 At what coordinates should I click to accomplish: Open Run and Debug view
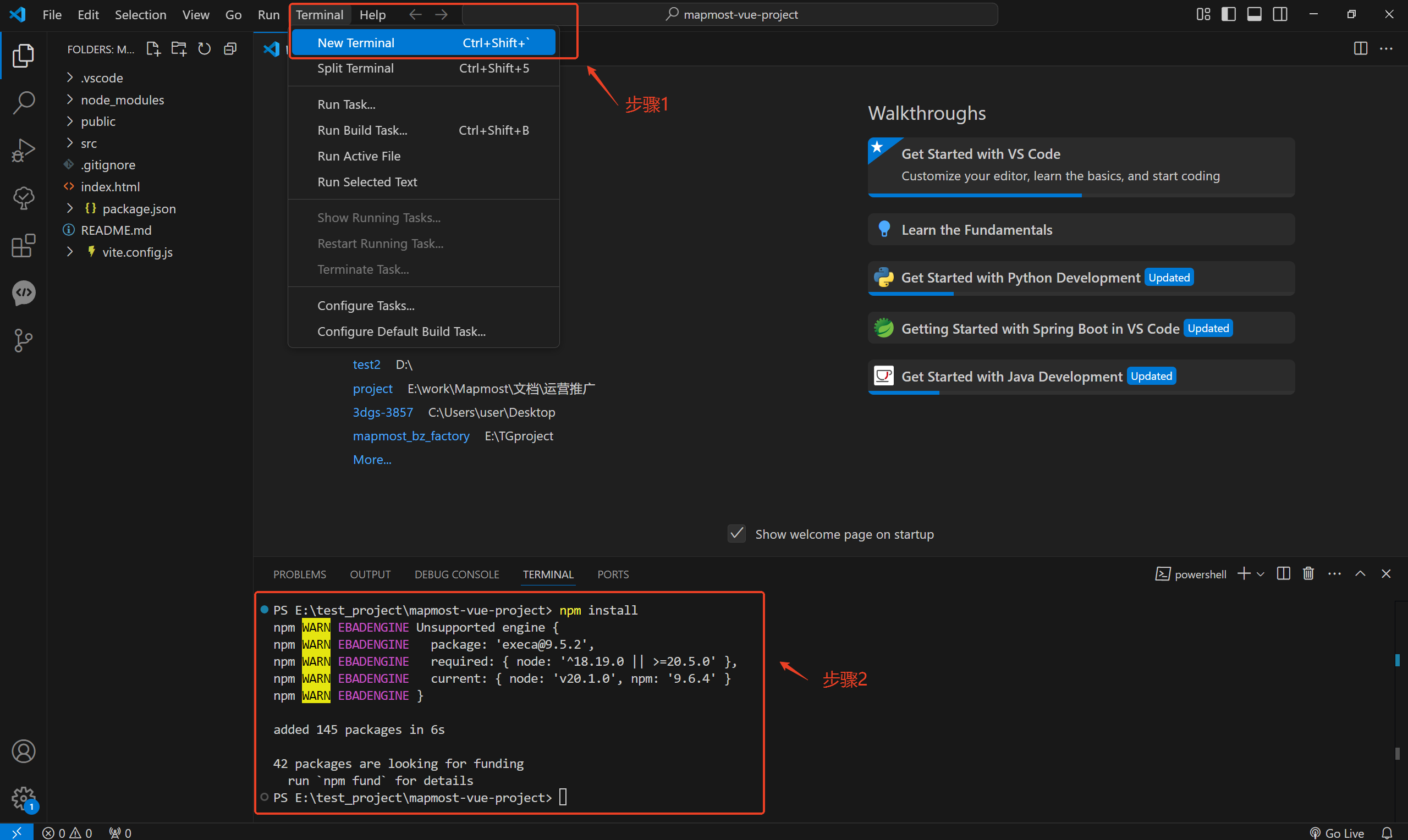coord(23,151)
